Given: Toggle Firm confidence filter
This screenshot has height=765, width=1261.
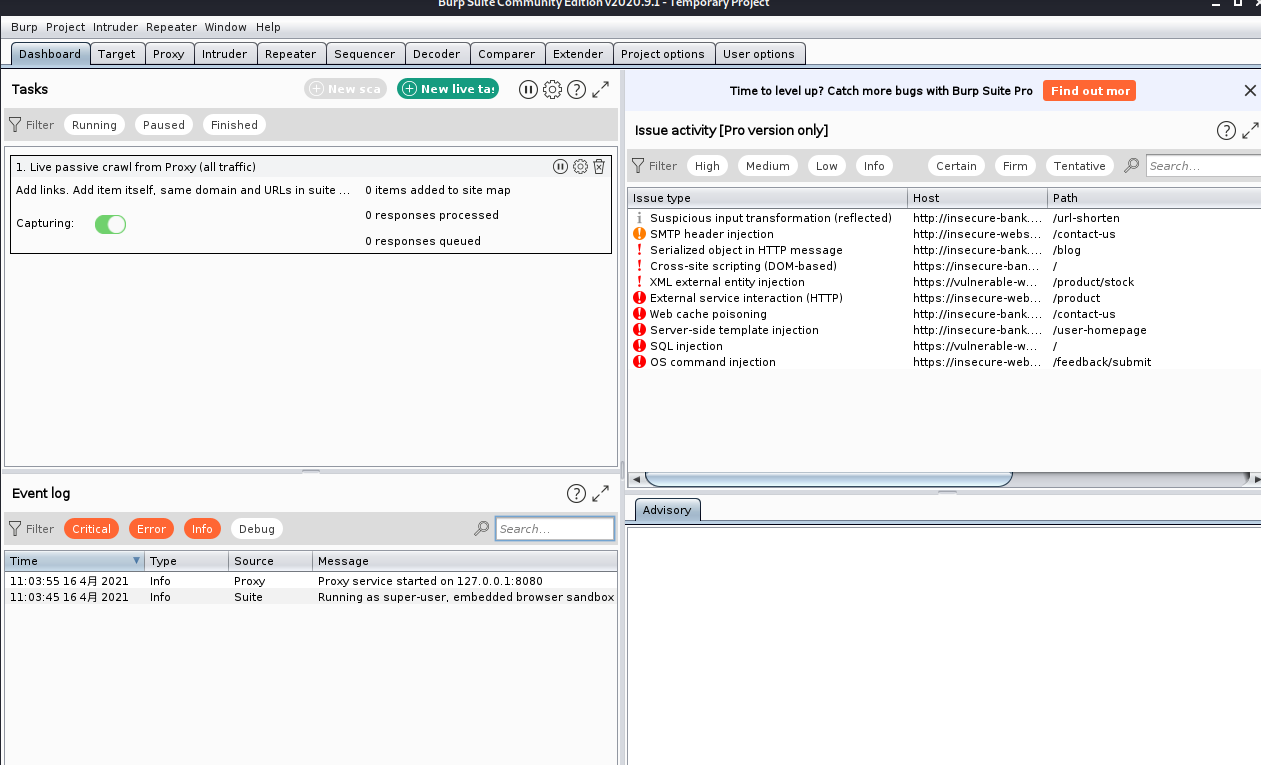Looking at the screenshot, I should (1015, 166).
